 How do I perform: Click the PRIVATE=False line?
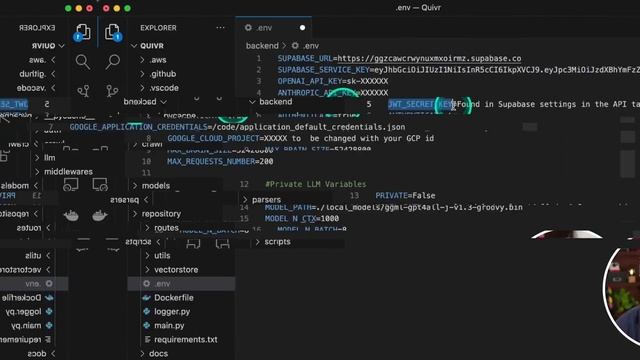(405, 196)
